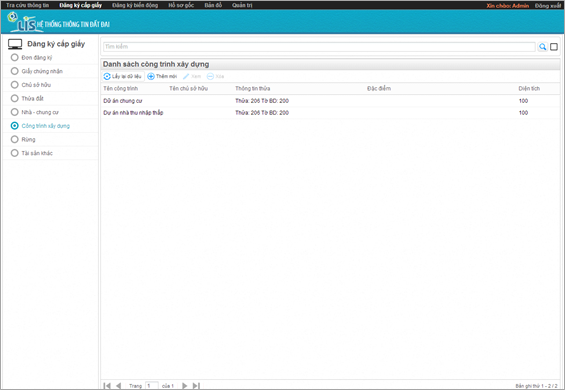
Task: Sort by Thông tin thửa column header
Action: (x=253, y=88)
